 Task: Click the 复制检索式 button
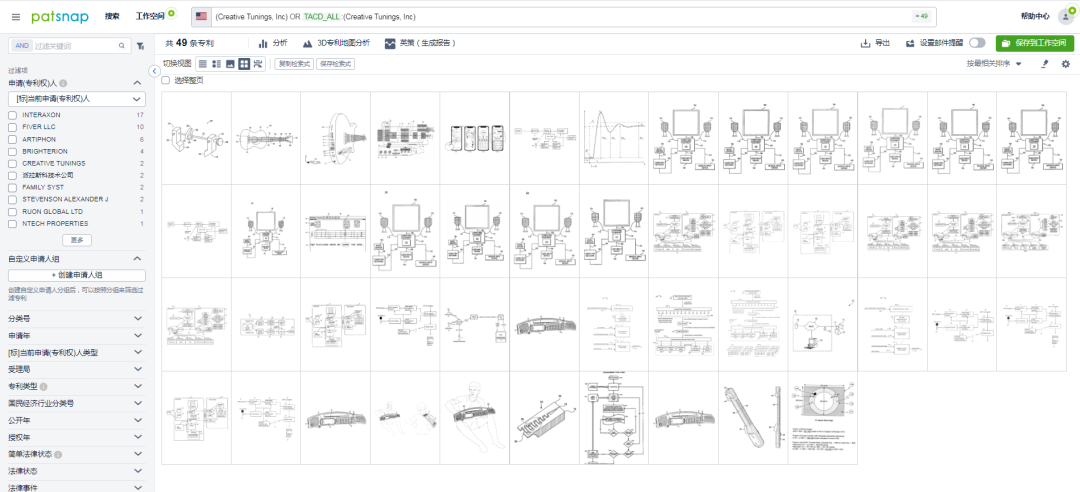[x=294, y=63]
